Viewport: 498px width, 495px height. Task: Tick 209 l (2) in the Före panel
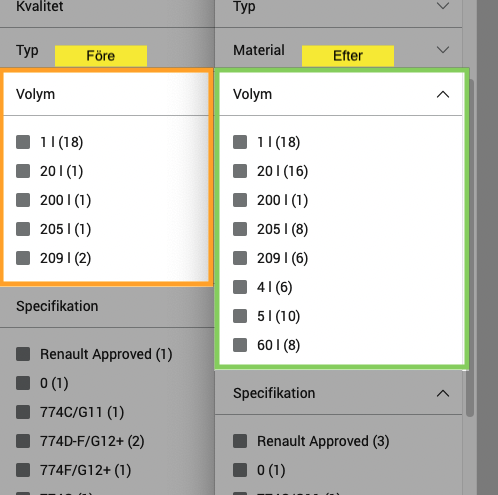tap(23, 258)
